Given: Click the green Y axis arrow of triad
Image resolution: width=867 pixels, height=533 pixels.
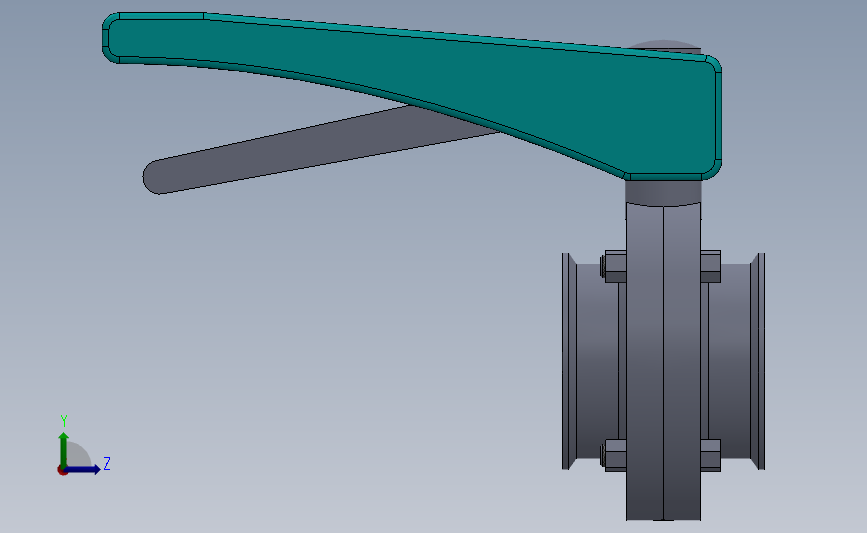Looking at the screenshot, I should pyautogui.click(x=64, y=449).
